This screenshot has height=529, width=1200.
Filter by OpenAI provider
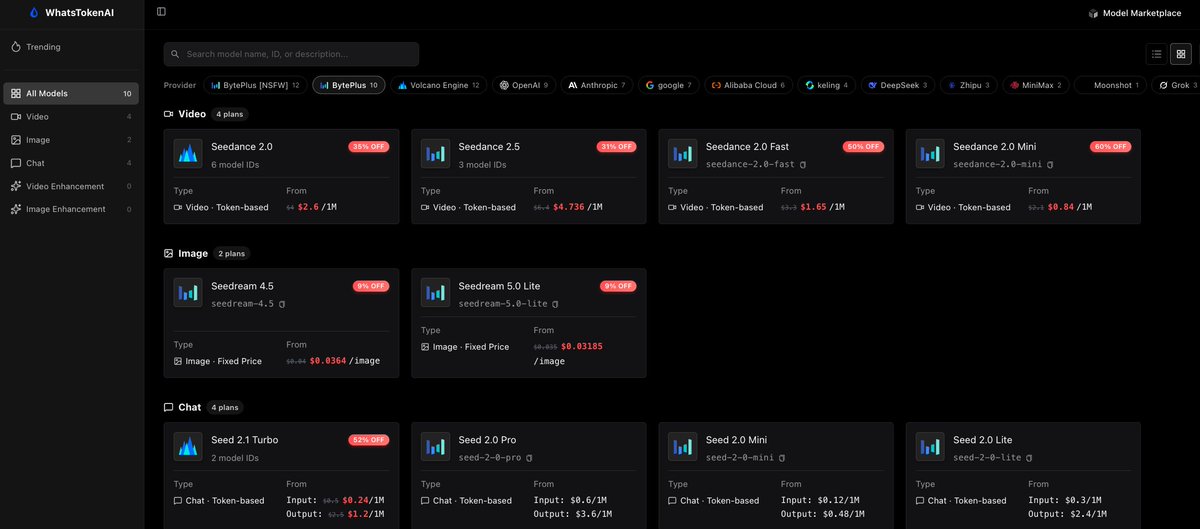pyautogui.click(x=524, y=85)
